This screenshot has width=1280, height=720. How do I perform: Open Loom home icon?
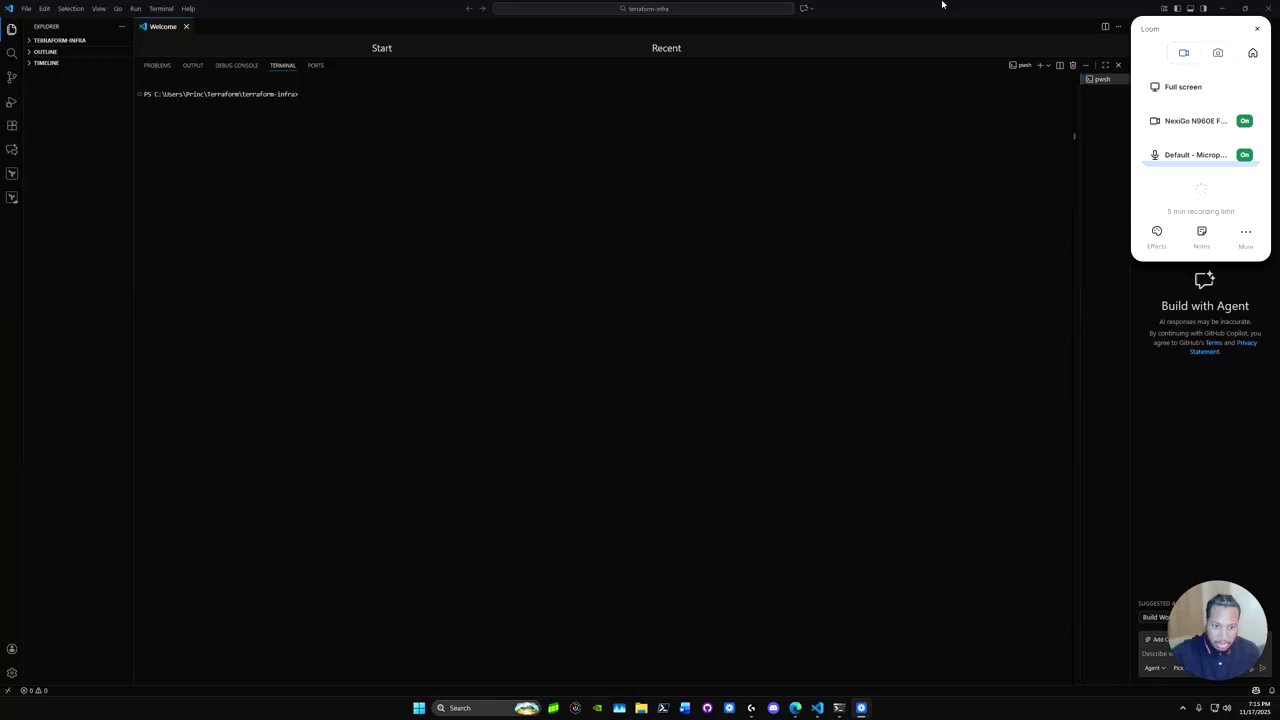1253,53
